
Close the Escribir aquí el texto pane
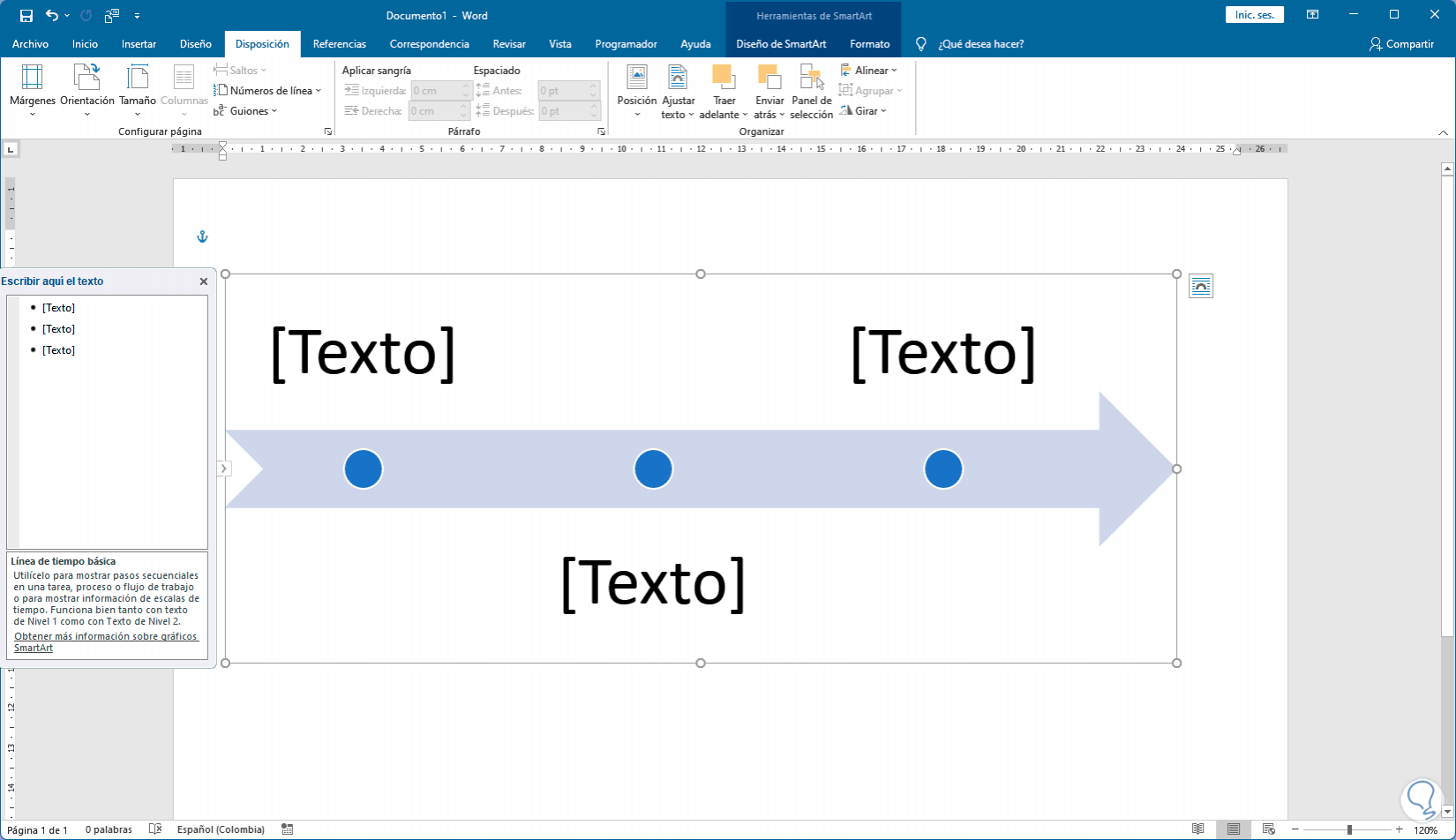(204, 281)
